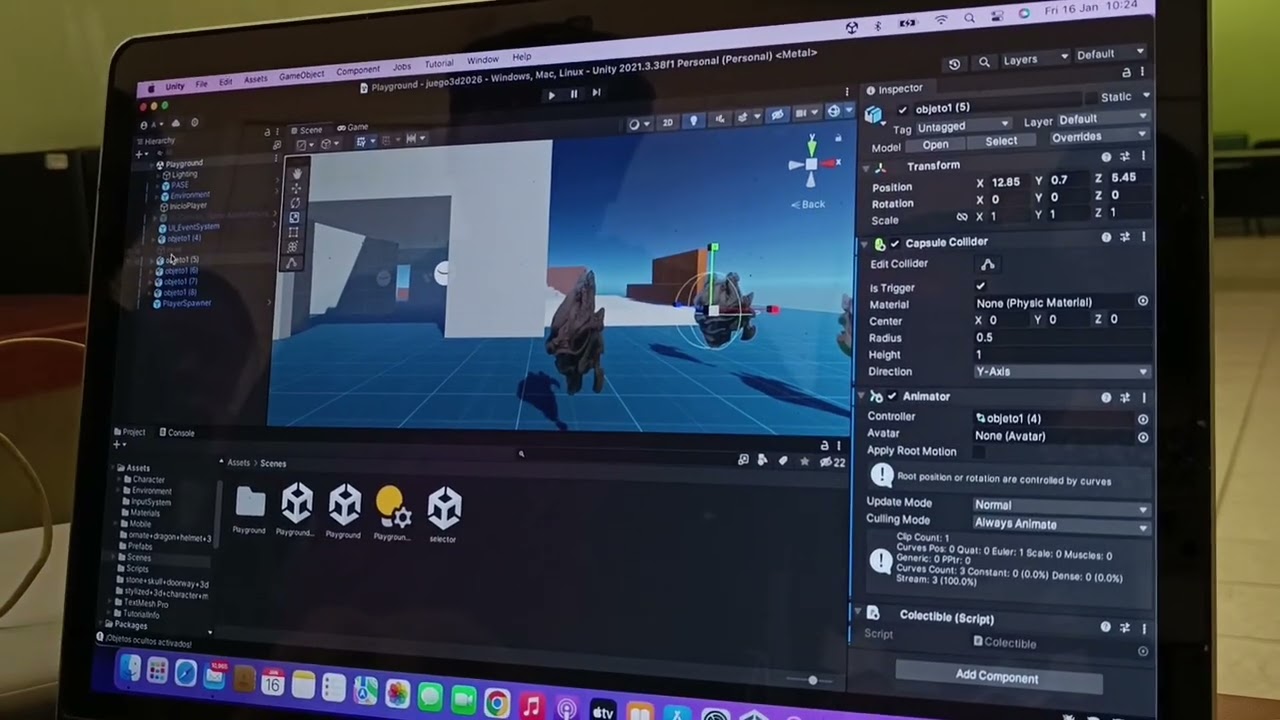Switch to the Scene tab
Screen dimensions: 1280x720
(x=306, y=130)
